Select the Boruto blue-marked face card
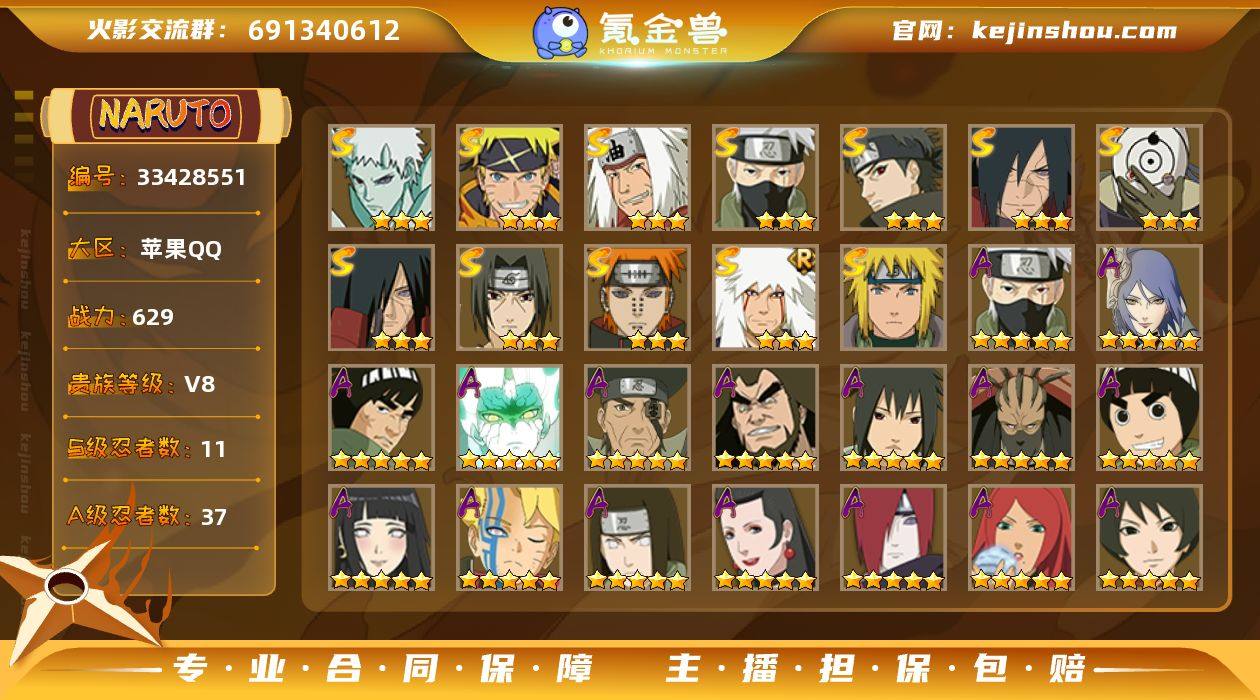The image size is (1260, 700). 510,538
